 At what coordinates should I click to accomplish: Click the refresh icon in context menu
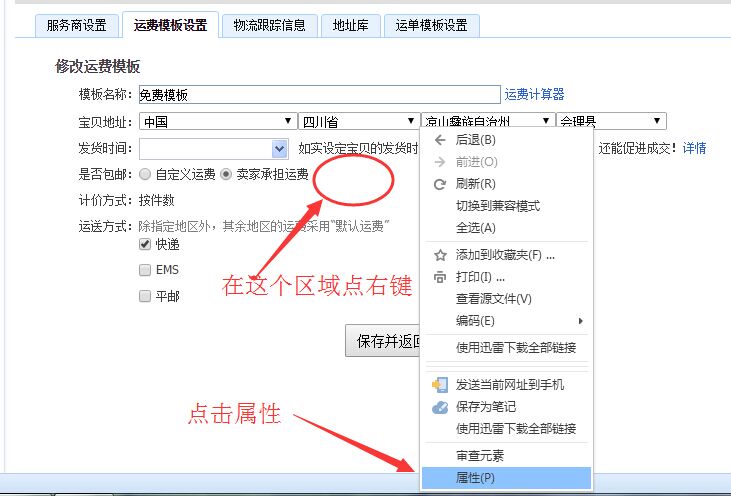(x=440, y=184)
